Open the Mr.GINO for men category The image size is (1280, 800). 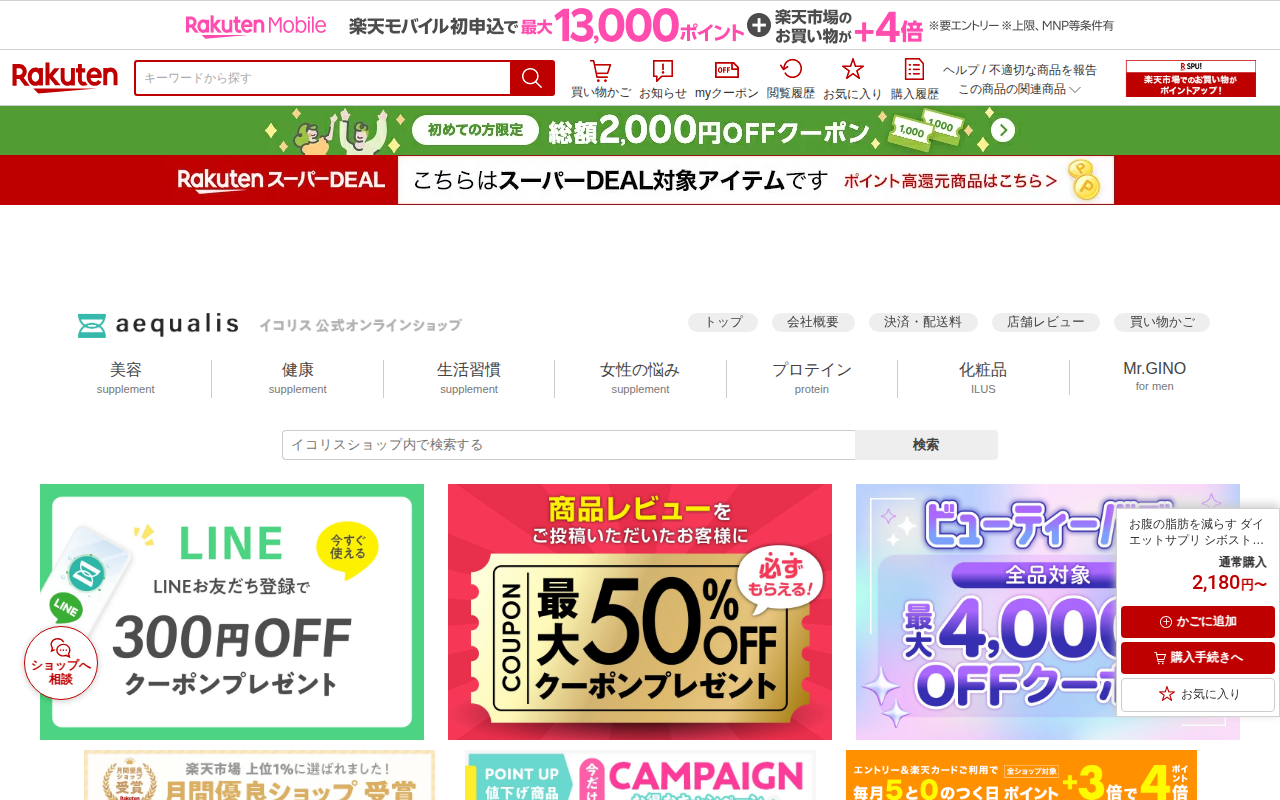click(x=1154, y=376)
